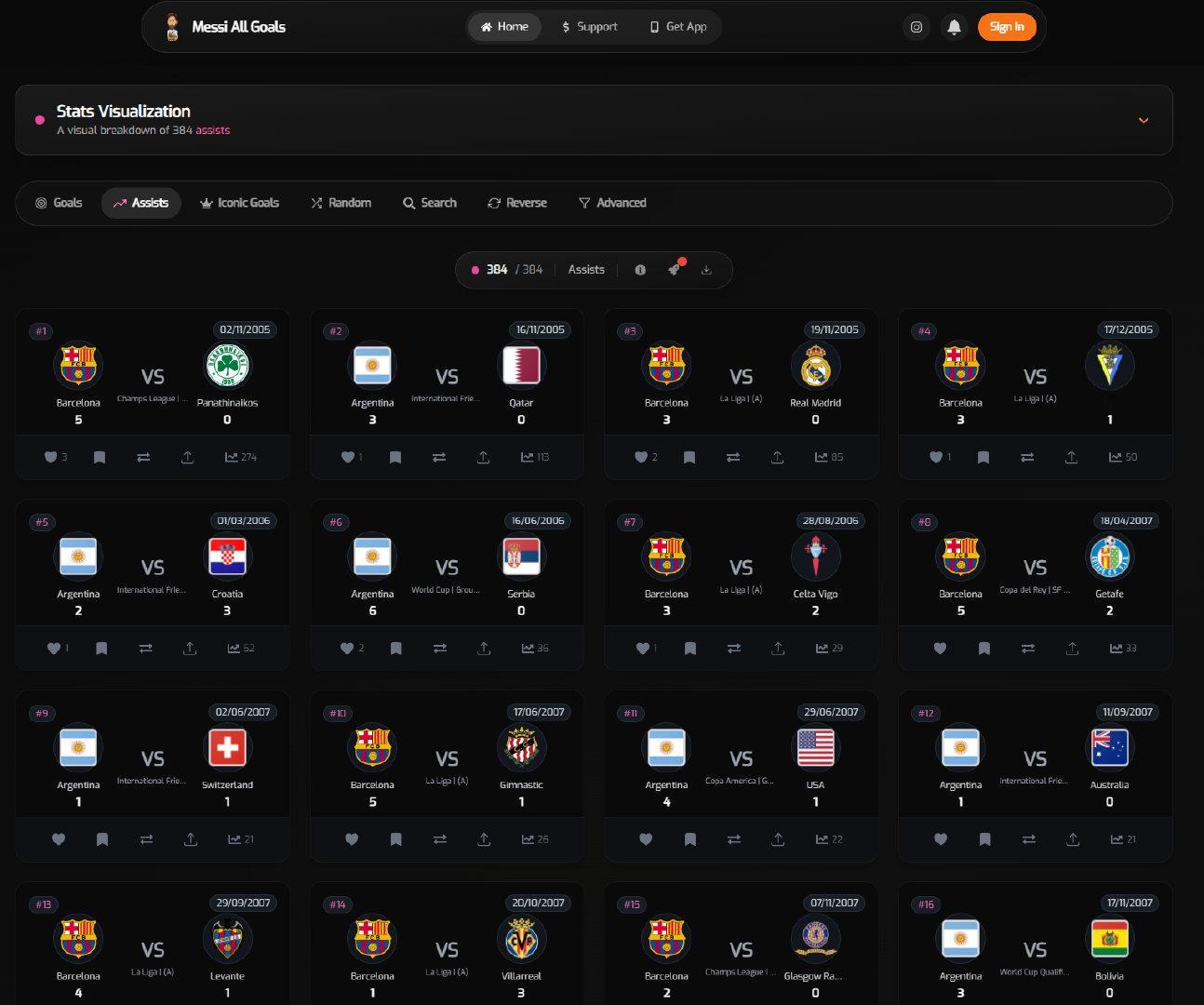1204x1005 pixels.
Task: Click repost icon on card #1
Action: (x=143, y=457)
